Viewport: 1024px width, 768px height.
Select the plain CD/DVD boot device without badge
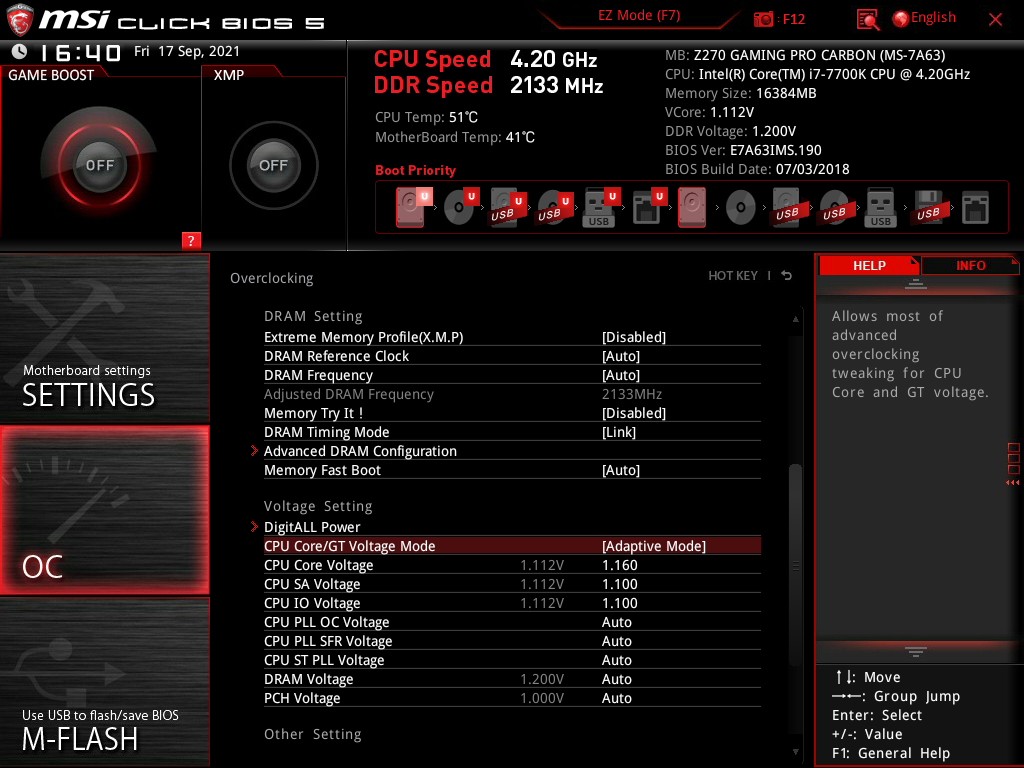click(741, 208)
